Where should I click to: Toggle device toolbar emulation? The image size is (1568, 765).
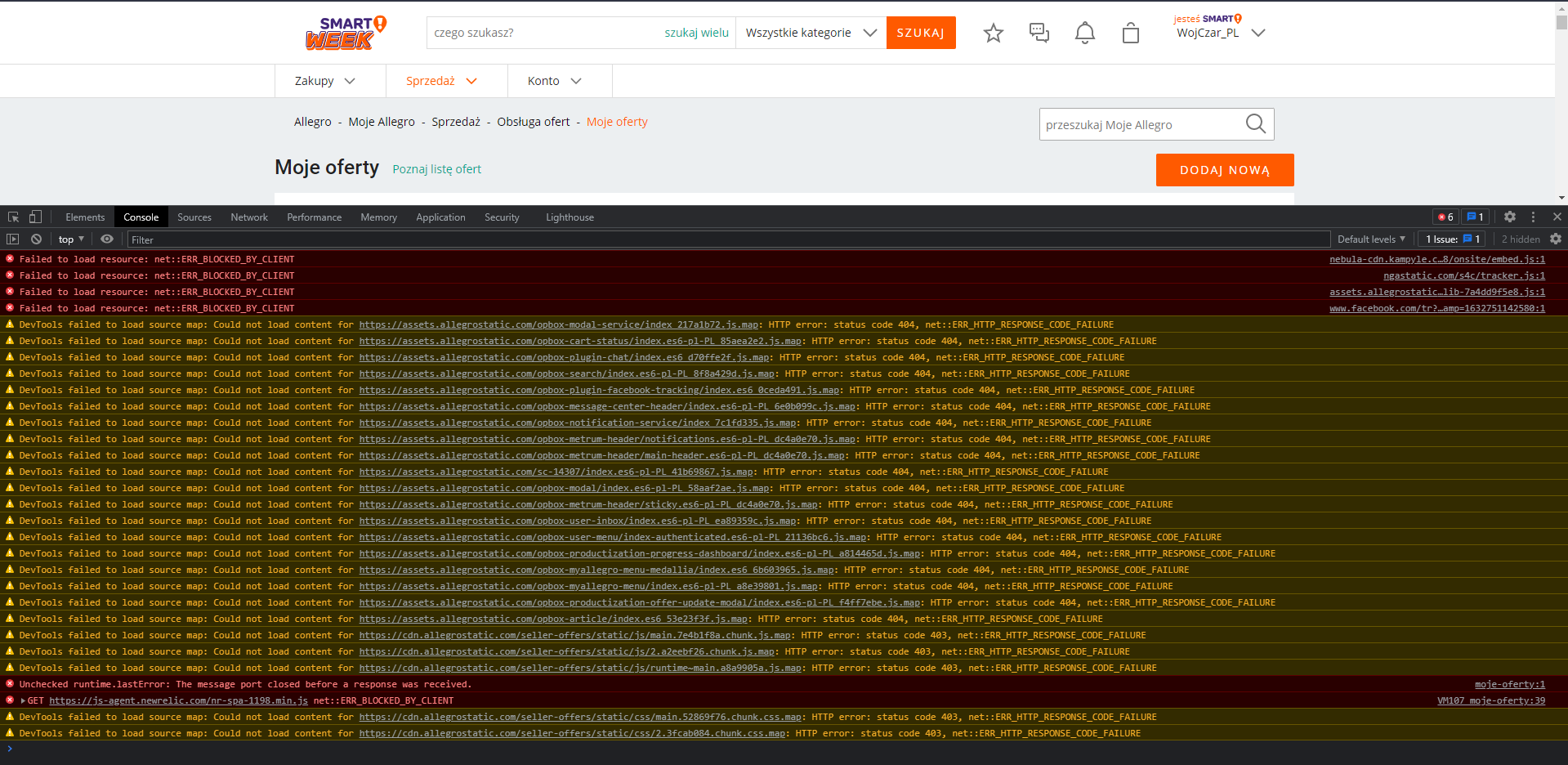click(x=35, y=217)
